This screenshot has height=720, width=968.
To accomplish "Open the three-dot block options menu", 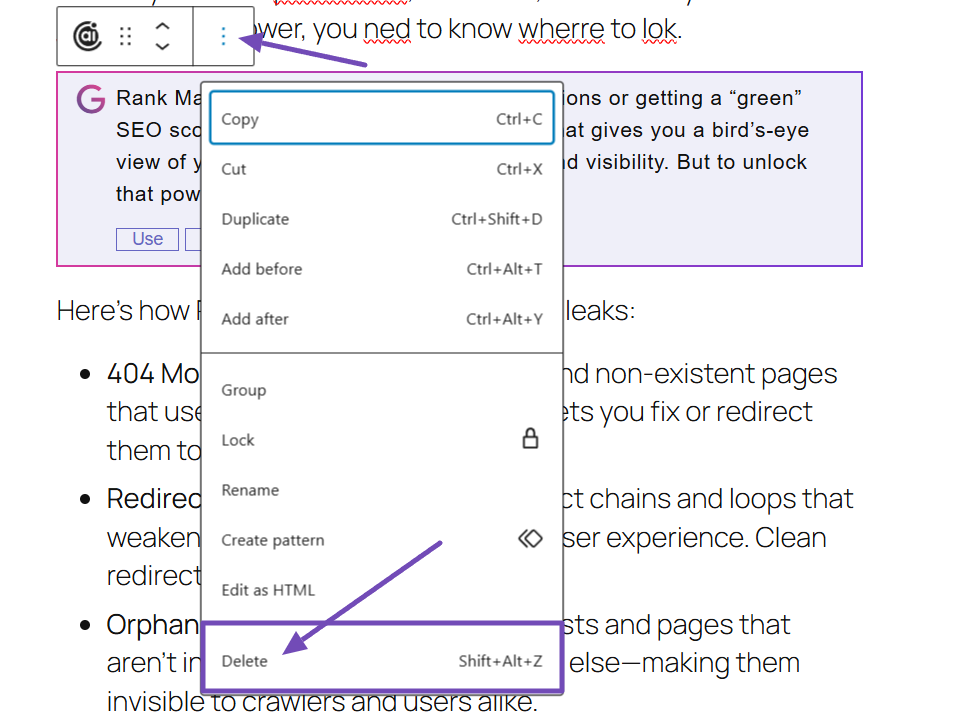I will pyautogui.click(x=223, y=37).
